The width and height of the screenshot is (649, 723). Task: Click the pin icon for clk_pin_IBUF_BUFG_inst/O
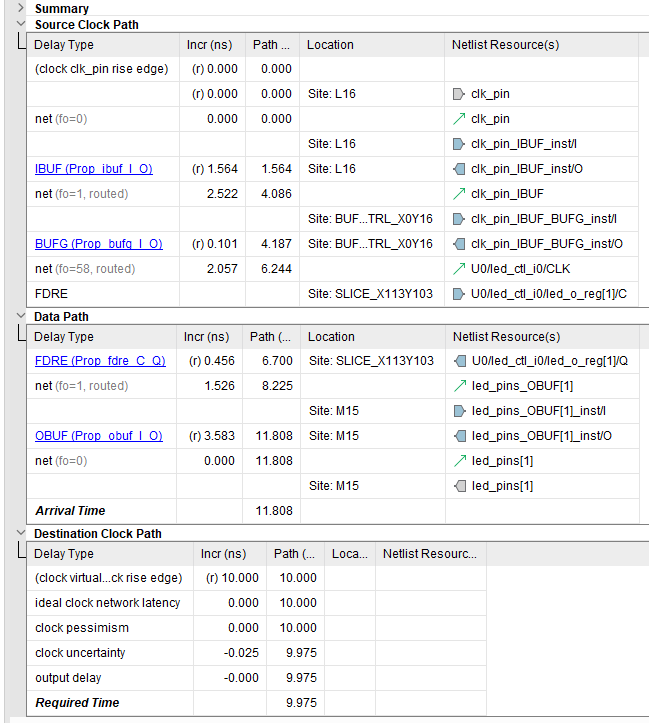(x=459, y=243)
